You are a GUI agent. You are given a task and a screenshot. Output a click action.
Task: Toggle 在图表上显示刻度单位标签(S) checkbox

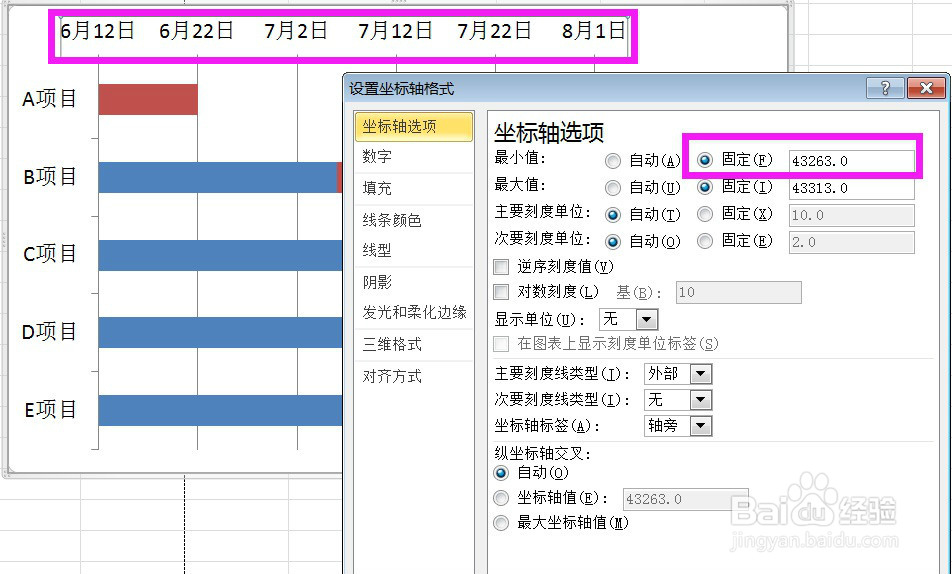coord(501,344)
